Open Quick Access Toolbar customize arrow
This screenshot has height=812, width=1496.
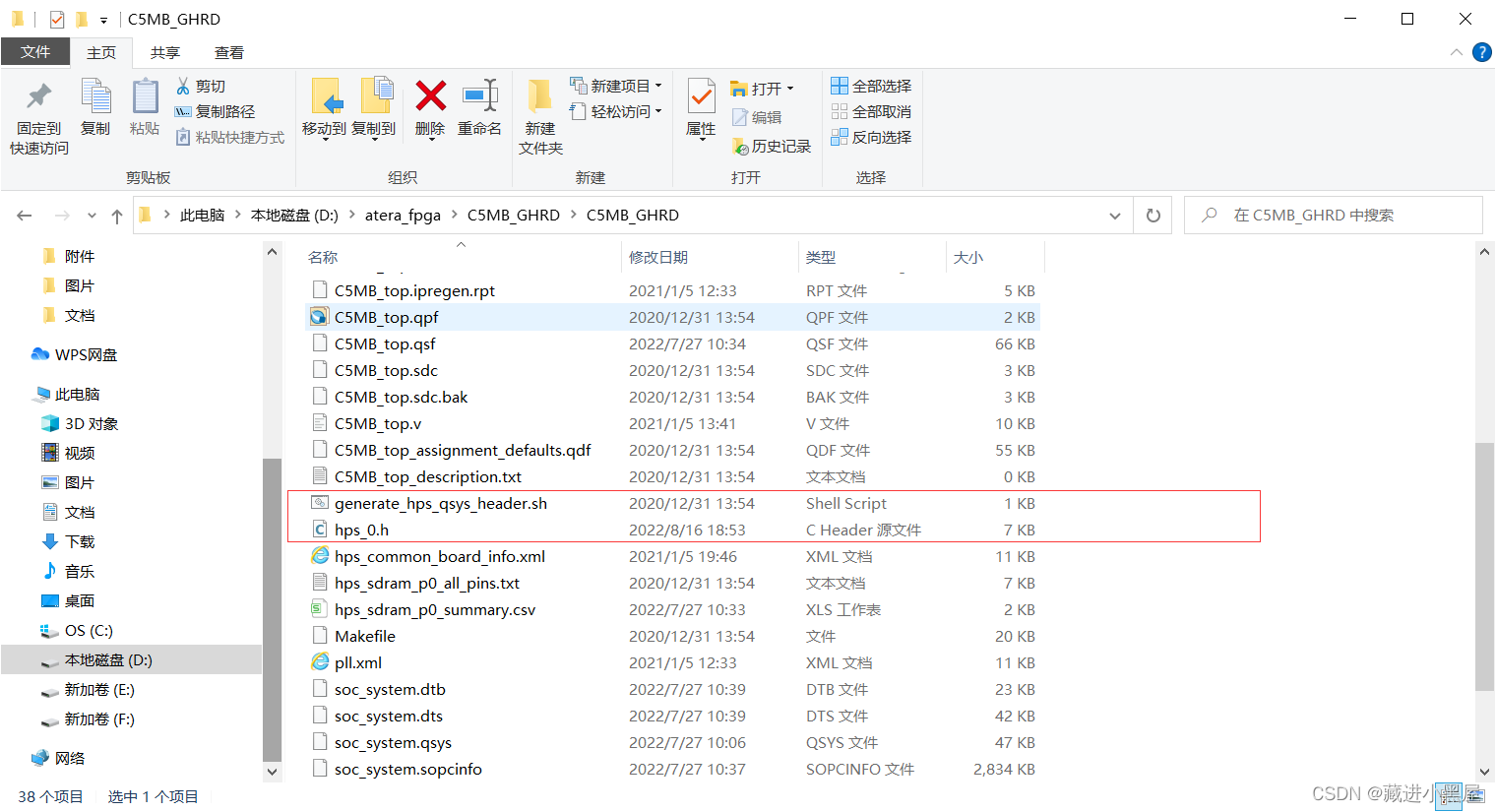tap(103, 20)
